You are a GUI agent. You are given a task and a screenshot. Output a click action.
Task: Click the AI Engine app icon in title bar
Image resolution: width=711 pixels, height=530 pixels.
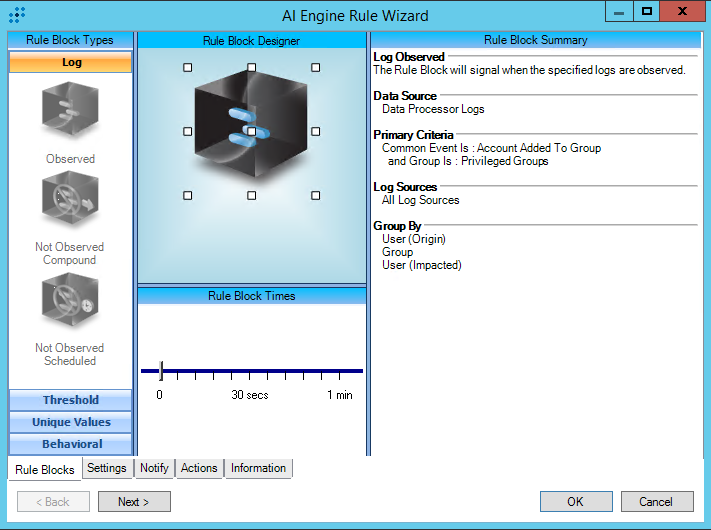[16, 15]
